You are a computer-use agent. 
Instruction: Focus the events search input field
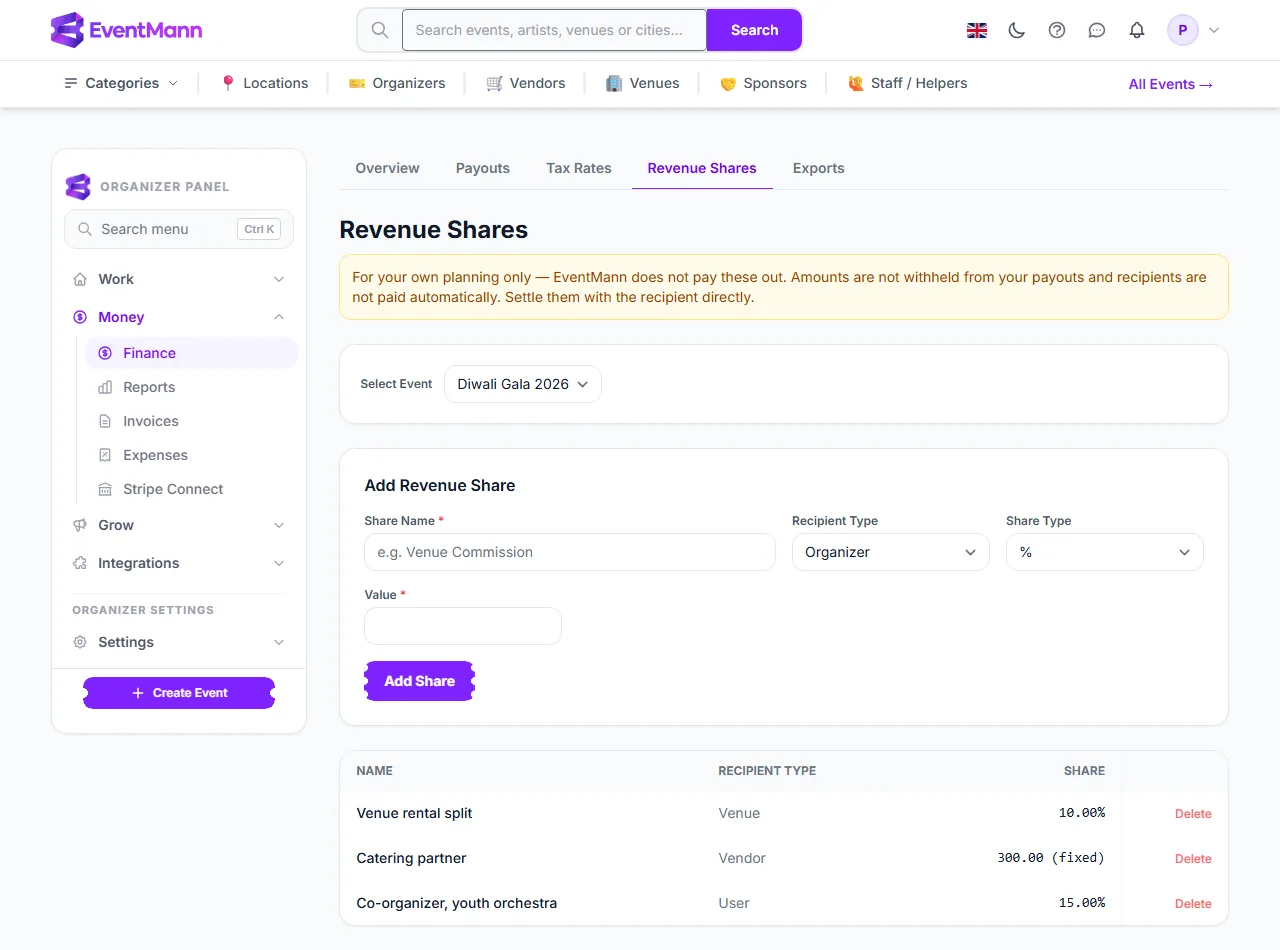coord(554,30)
